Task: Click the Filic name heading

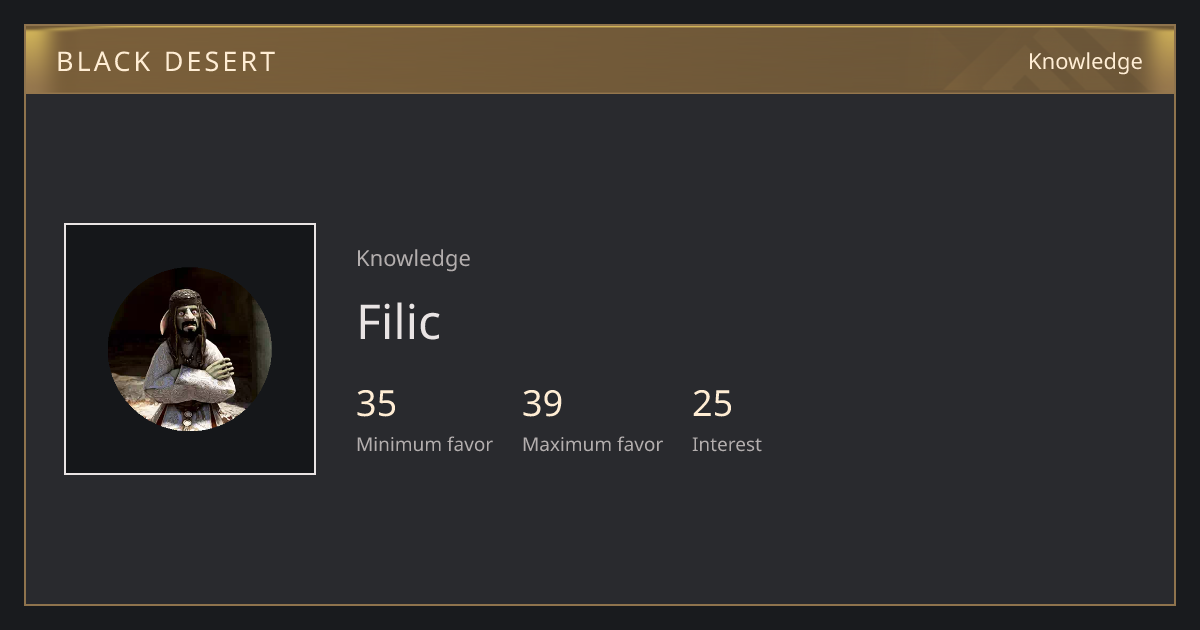Action: click(x=398, y=322)
